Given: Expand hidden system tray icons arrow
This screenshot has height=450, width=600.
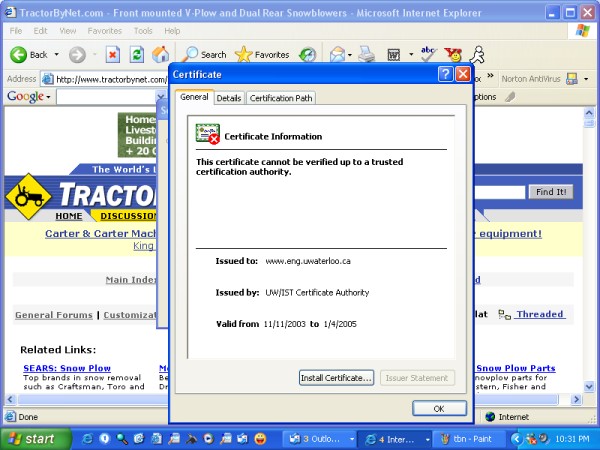Looking at the screenshot, I should (x=517, y=439).
